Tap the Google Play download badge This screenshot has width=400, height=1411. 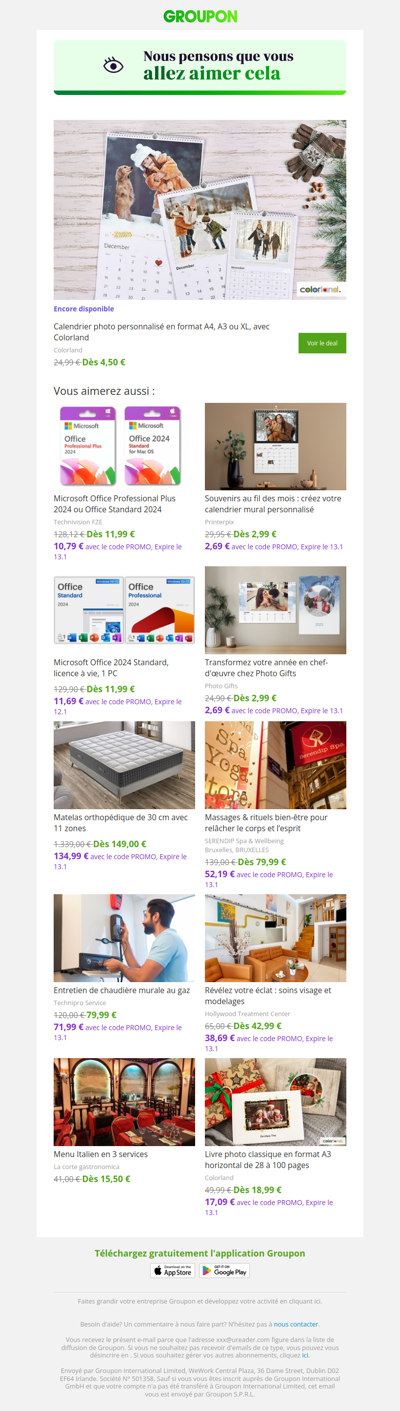click(x=225, y=1270)
